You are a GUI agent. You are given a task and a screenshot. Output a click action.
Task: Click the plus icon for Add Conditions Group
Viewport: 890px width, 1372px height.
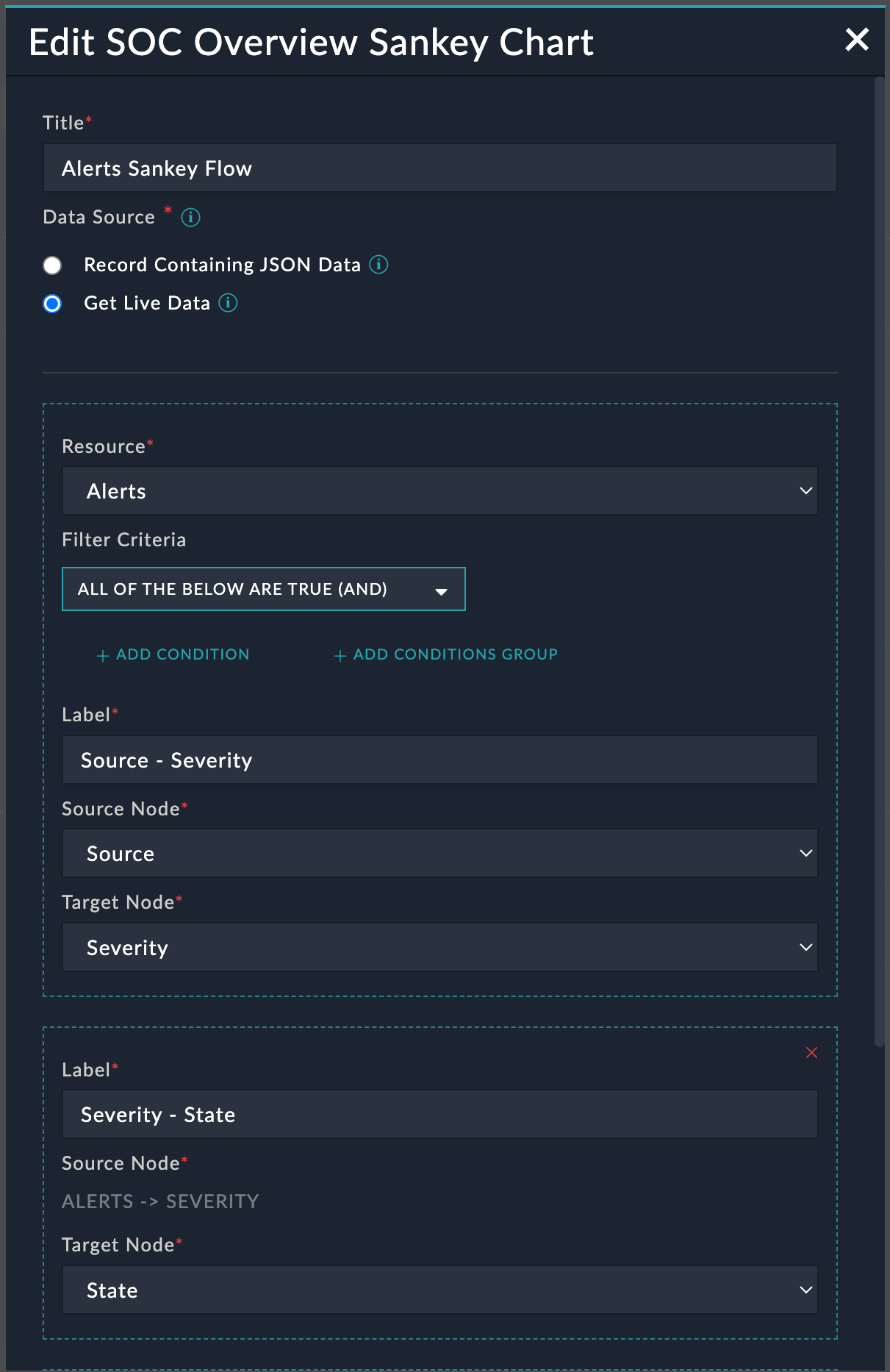(x=340, y=655)
